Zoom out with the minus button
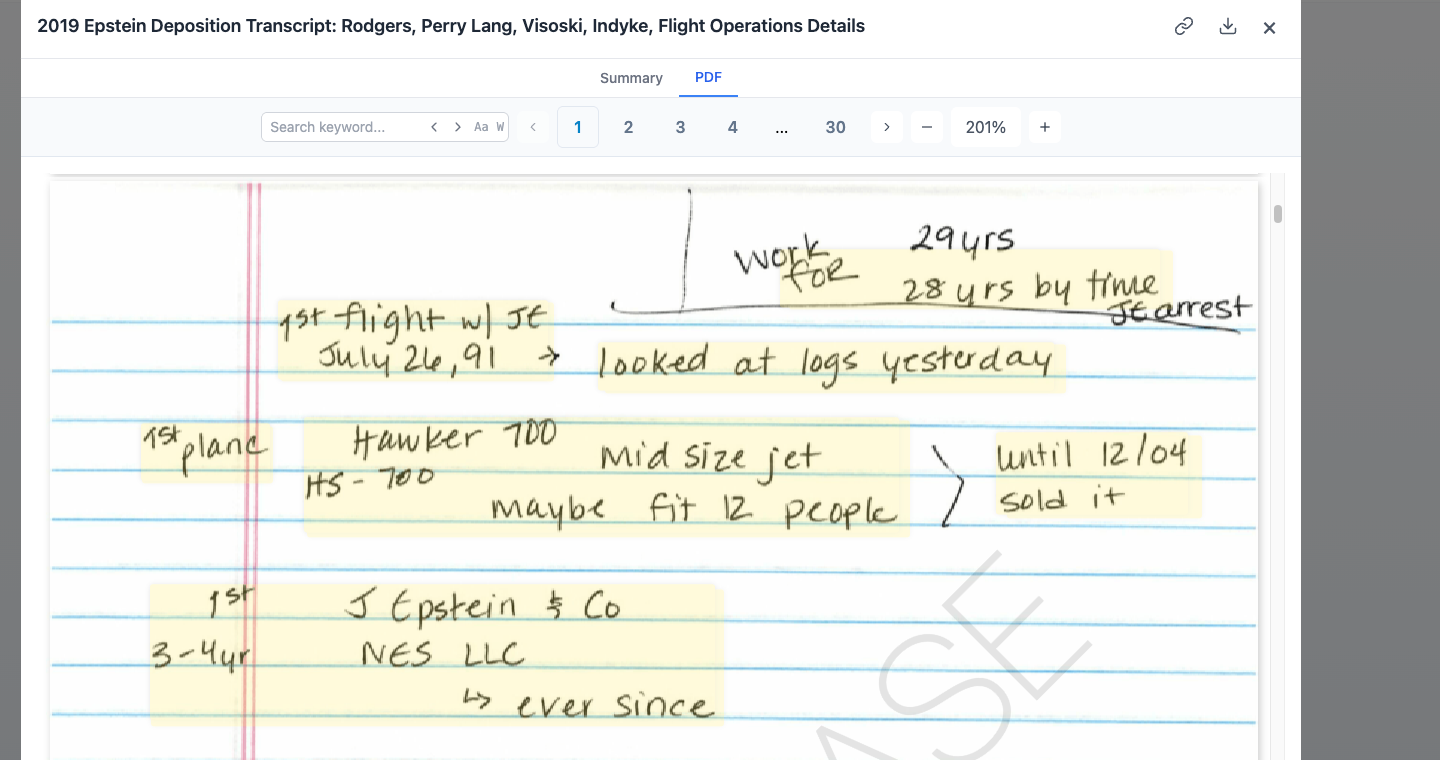Image resolution: width=1440 pixels, height=760 pixels. coord(927,127)
